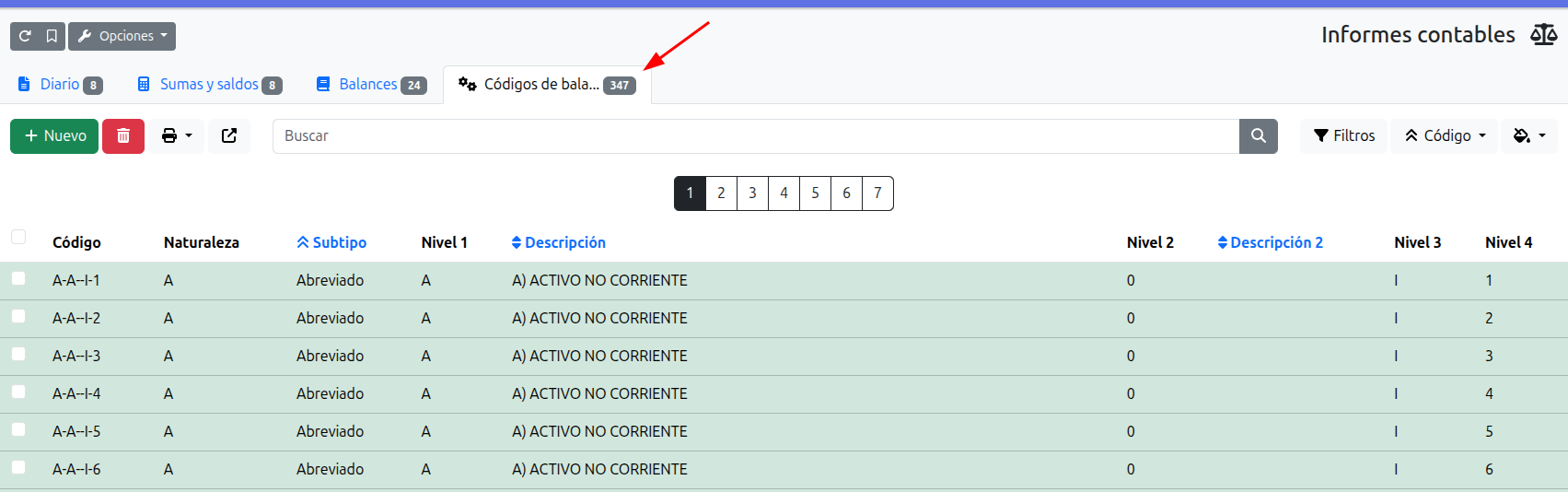1568x492 pixels.
Task: Go to page 2 in pagination
Action: 721,193
